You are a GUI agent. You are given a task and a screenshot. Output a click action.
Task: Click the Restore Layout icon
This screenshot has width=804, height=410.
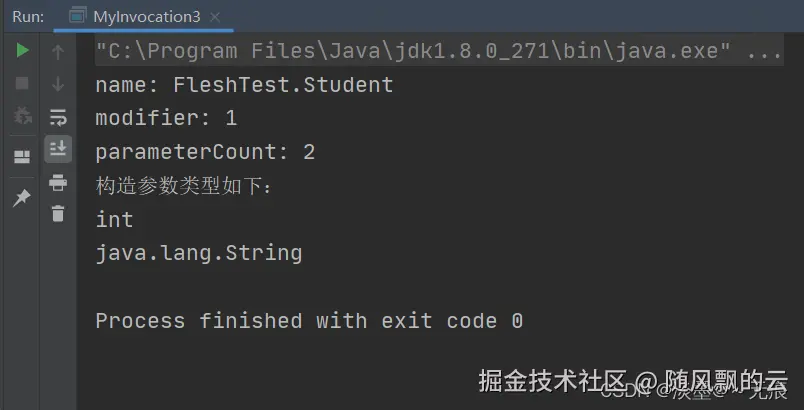click(22, 157)
